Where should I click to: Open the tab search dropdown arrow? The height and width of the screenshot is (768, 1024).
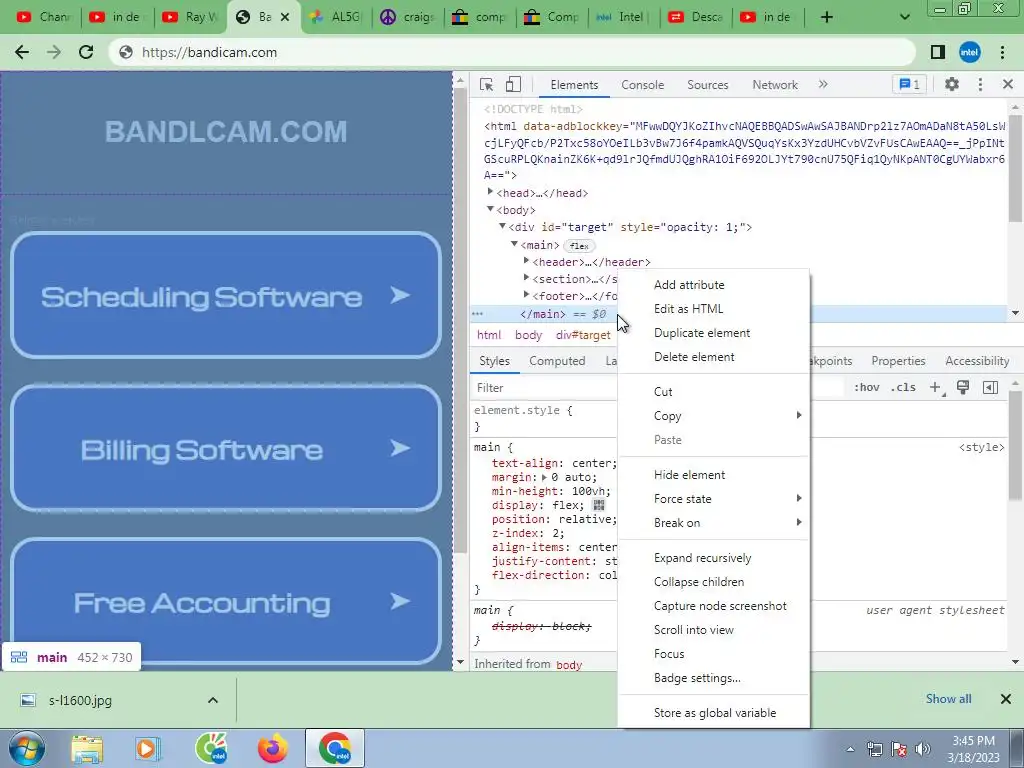pos(904,17)
